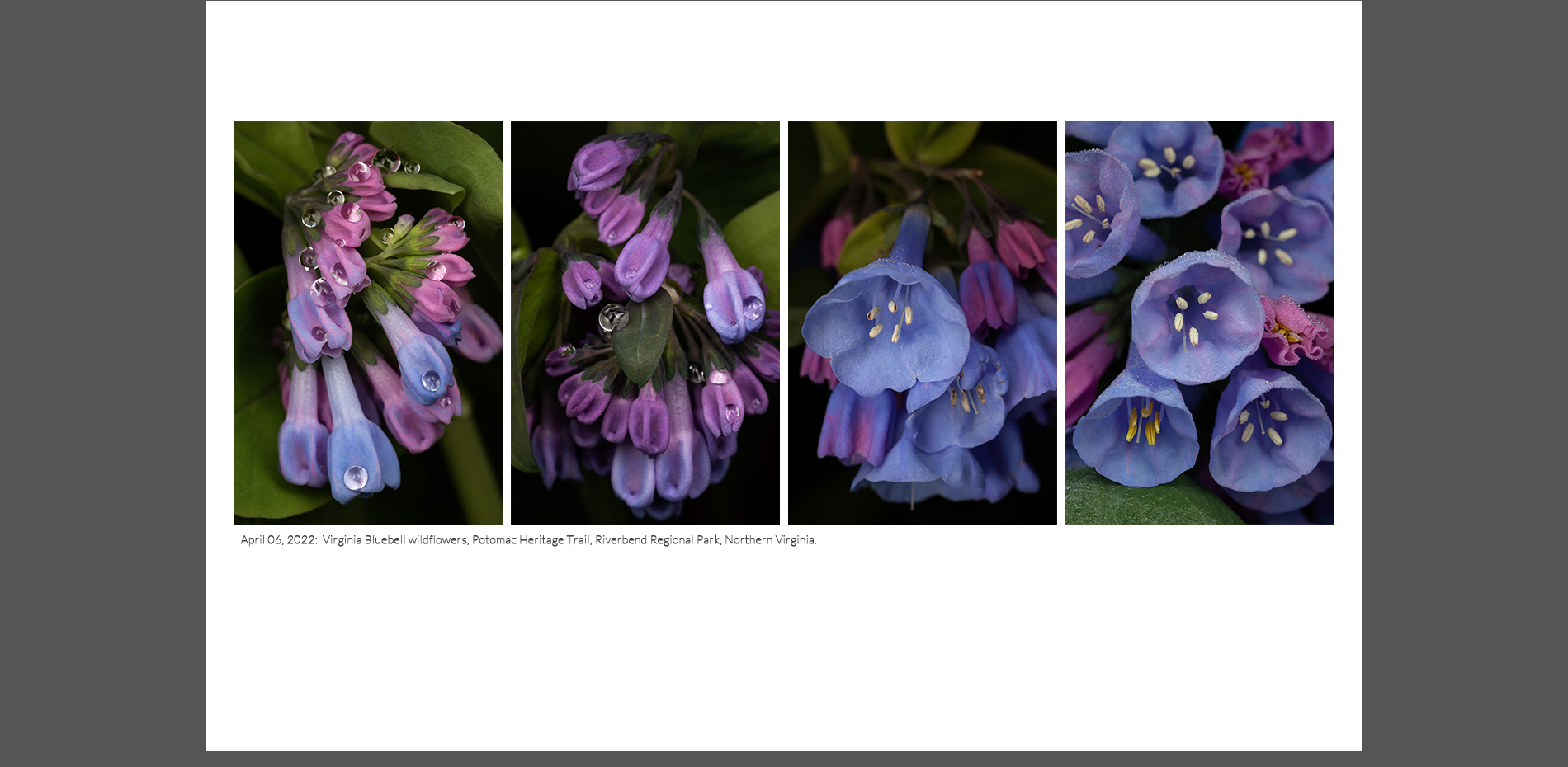Viewport: 1568px width, 767px height.
Task: Open the first photo of pink bluebell buds
Action: 367,322
